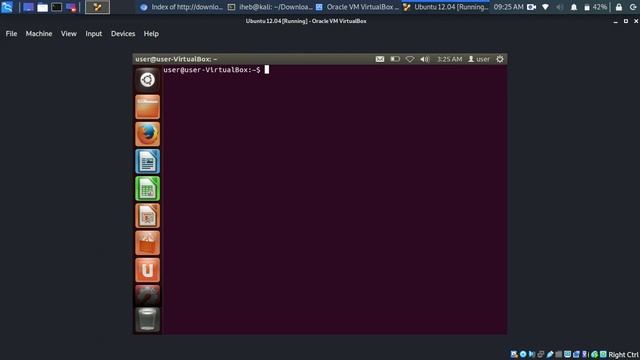Open the Help menu
Viewport: 640px width, 360px height.
pyautogui.click(x=151, y=34)
